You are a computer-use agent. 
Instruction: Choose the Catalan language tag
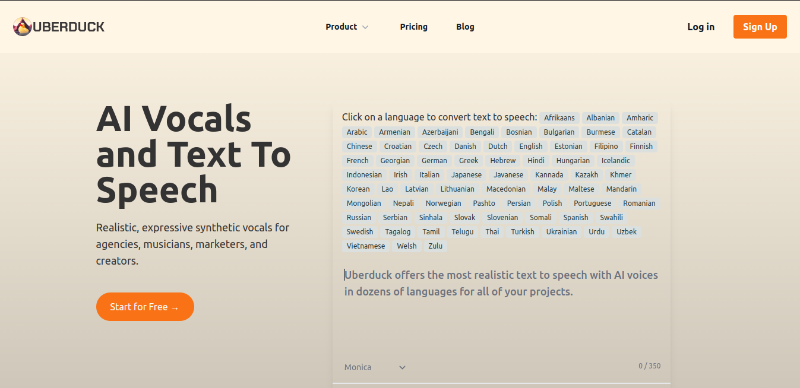[639, 132]
